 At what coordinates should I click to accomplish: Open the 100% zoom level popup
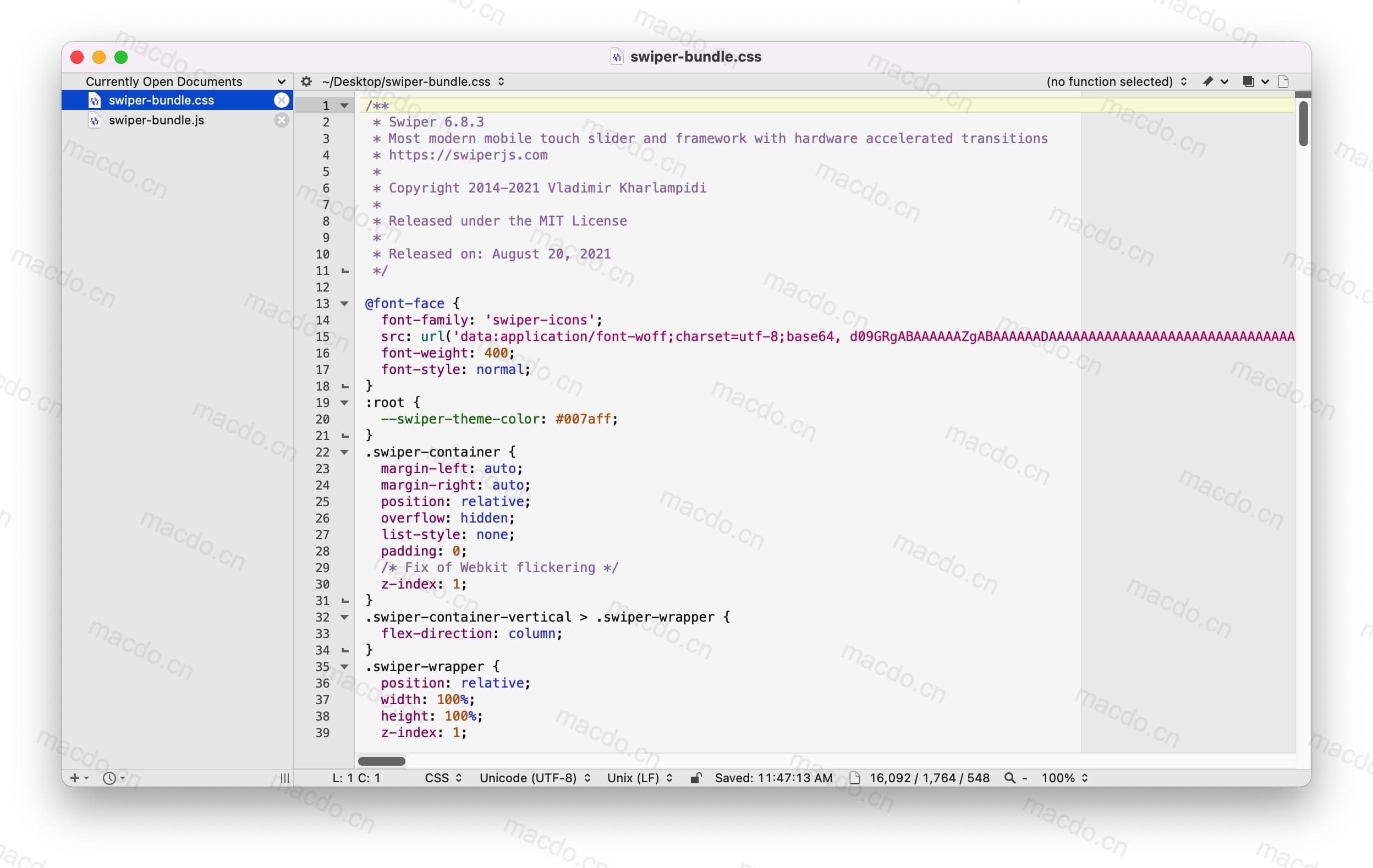[1064, 778]
